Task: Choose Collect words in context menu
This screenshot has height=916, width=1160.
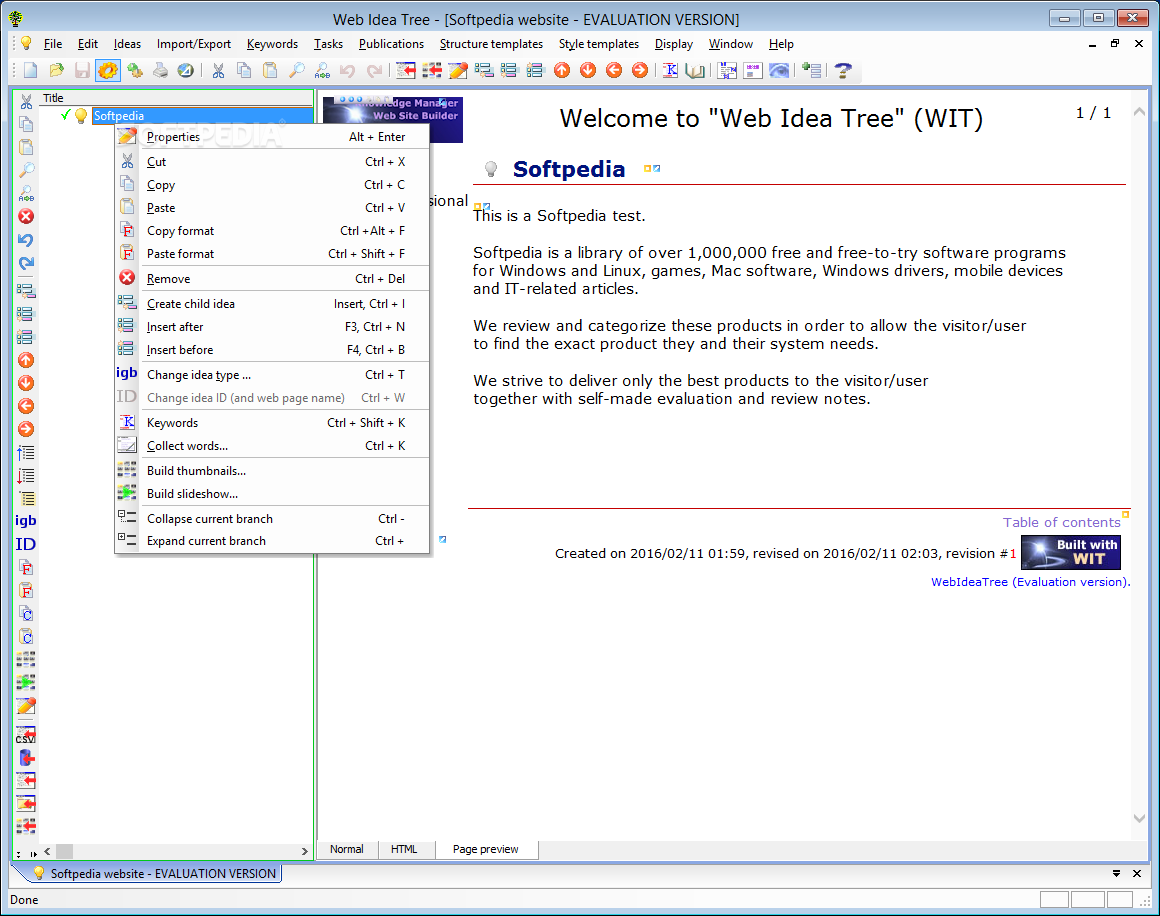Action: [272, 446]
